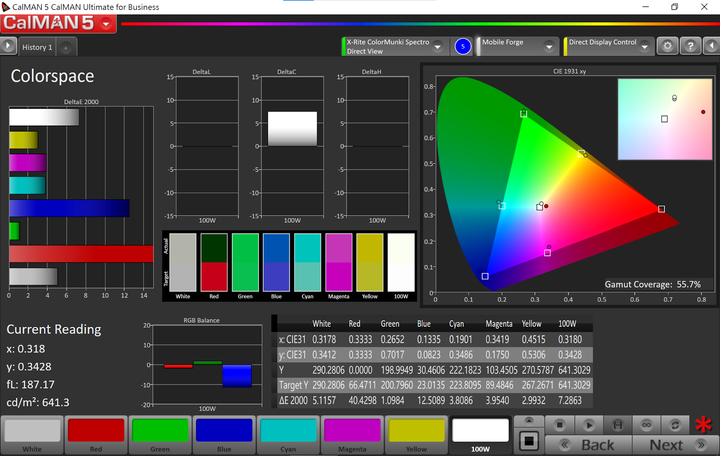Click the stop measurement button

[560, 425]
